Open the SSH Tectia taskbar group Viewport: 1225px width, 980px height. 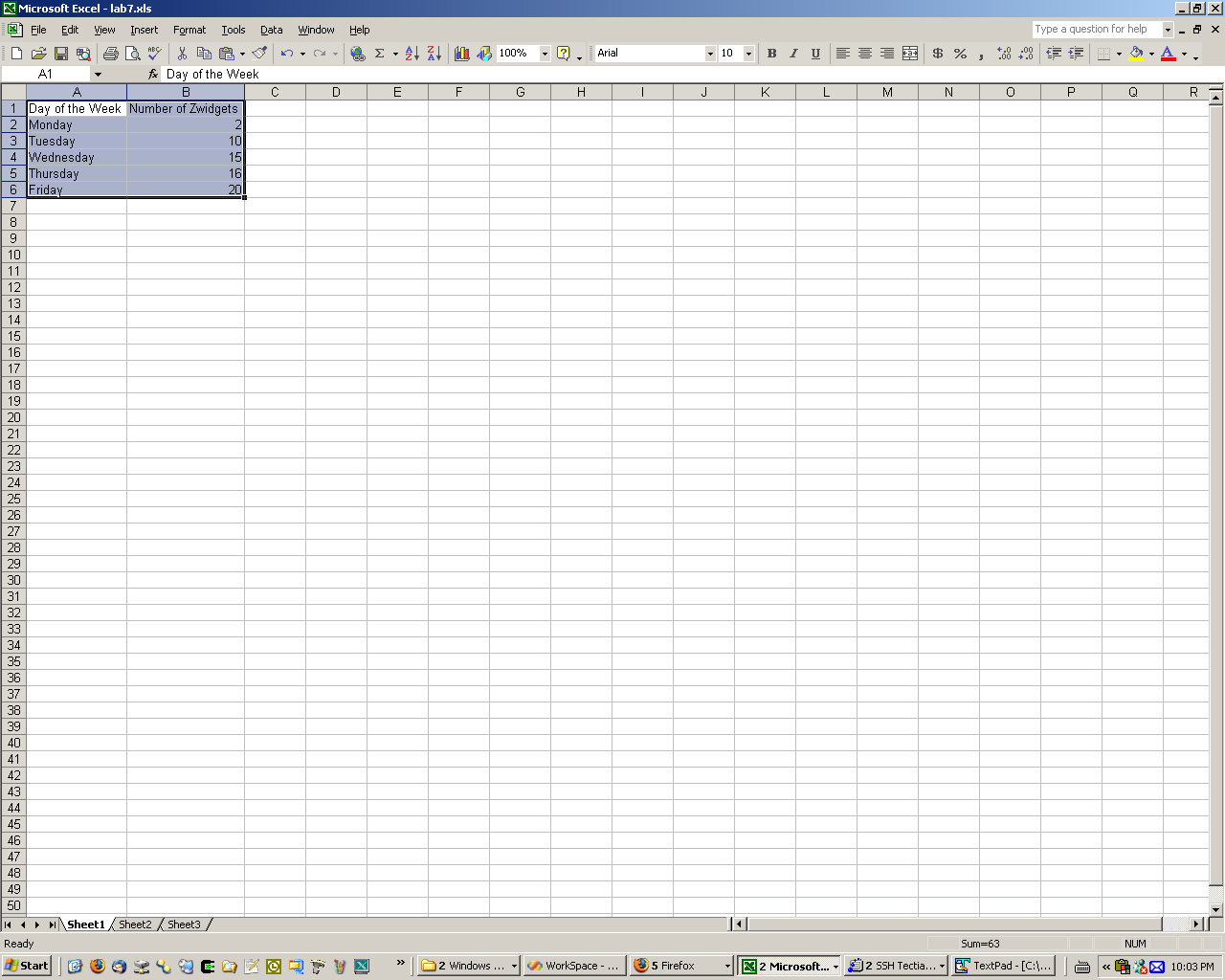tap(897, 966)
